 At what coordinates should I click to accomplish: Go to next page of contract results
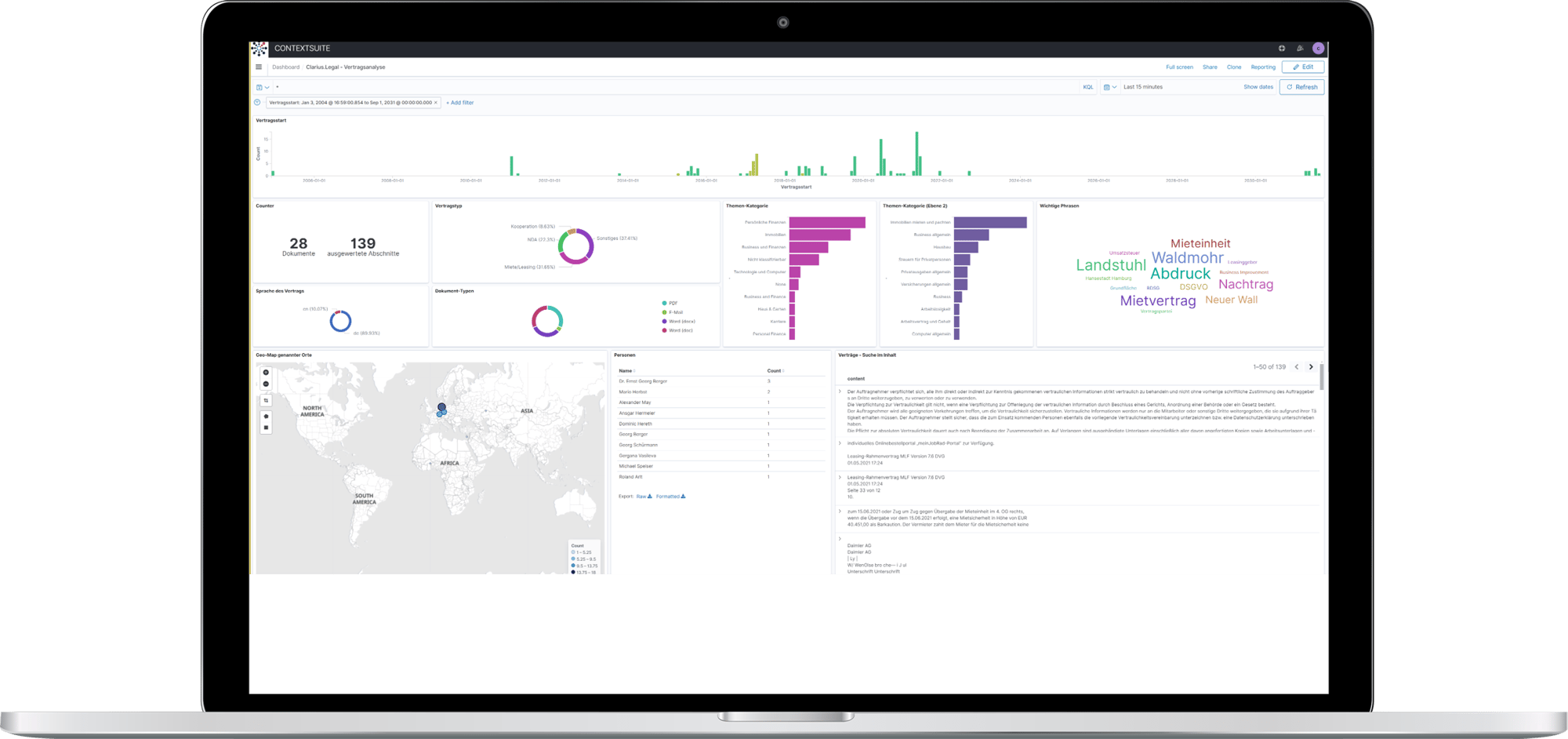(1311, 367)
